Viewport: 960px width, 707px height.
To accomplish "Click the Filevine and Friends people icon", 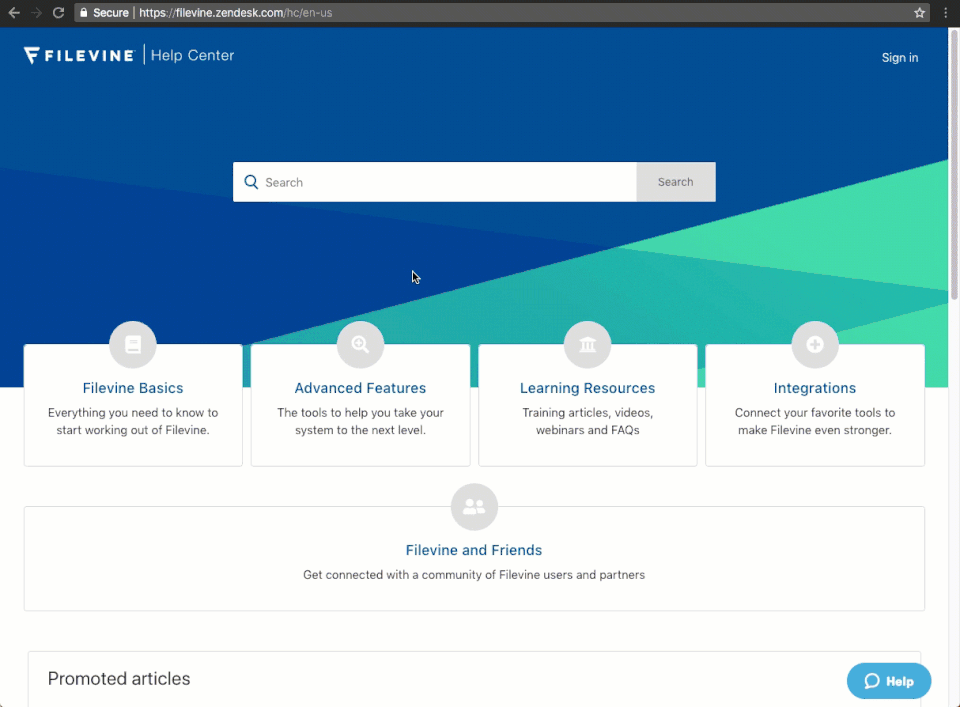I will (474, 507).
